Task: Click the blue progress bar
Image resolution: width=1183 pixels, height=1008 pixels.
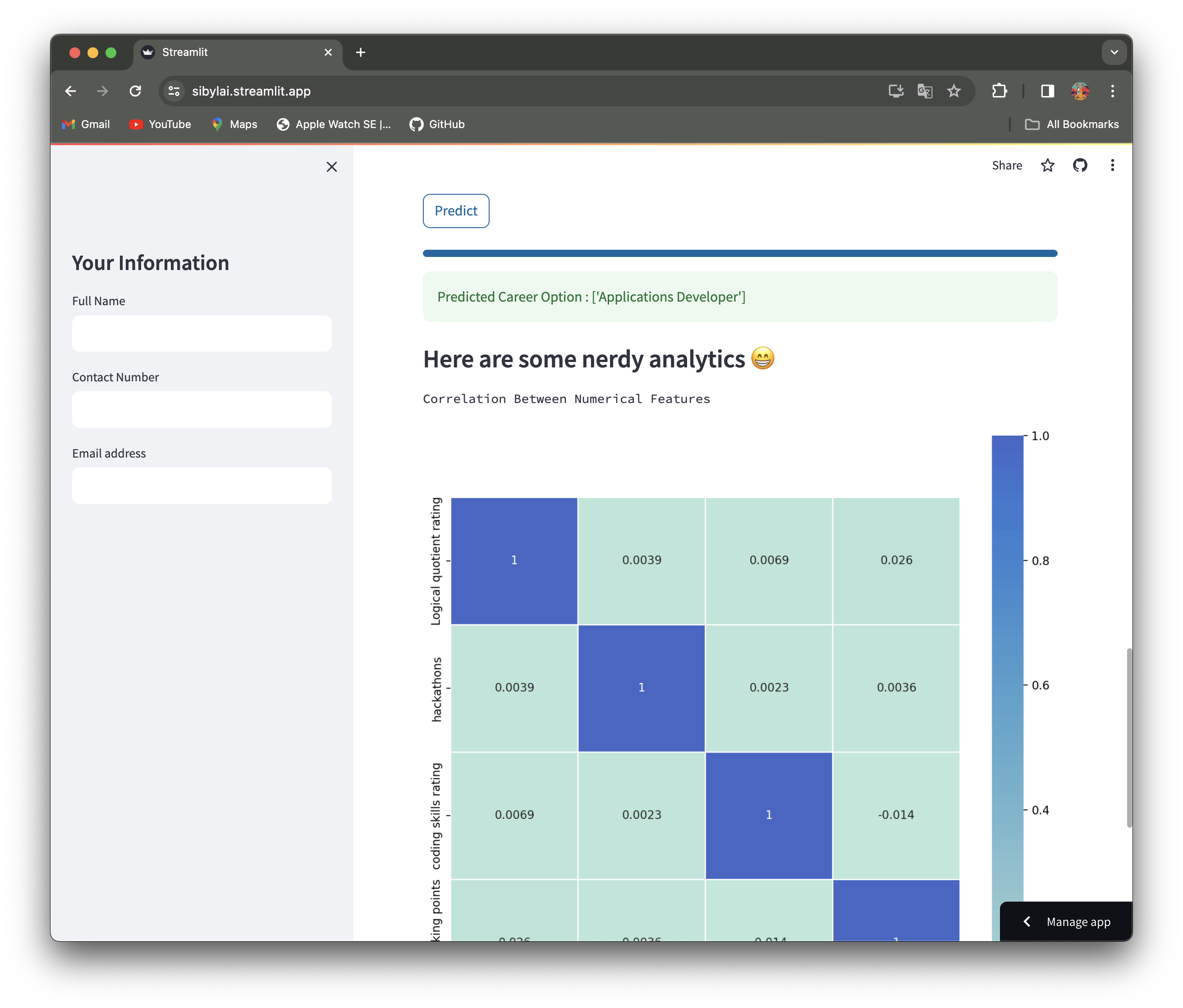Action: pyautogui.click(x=739, y=253)
